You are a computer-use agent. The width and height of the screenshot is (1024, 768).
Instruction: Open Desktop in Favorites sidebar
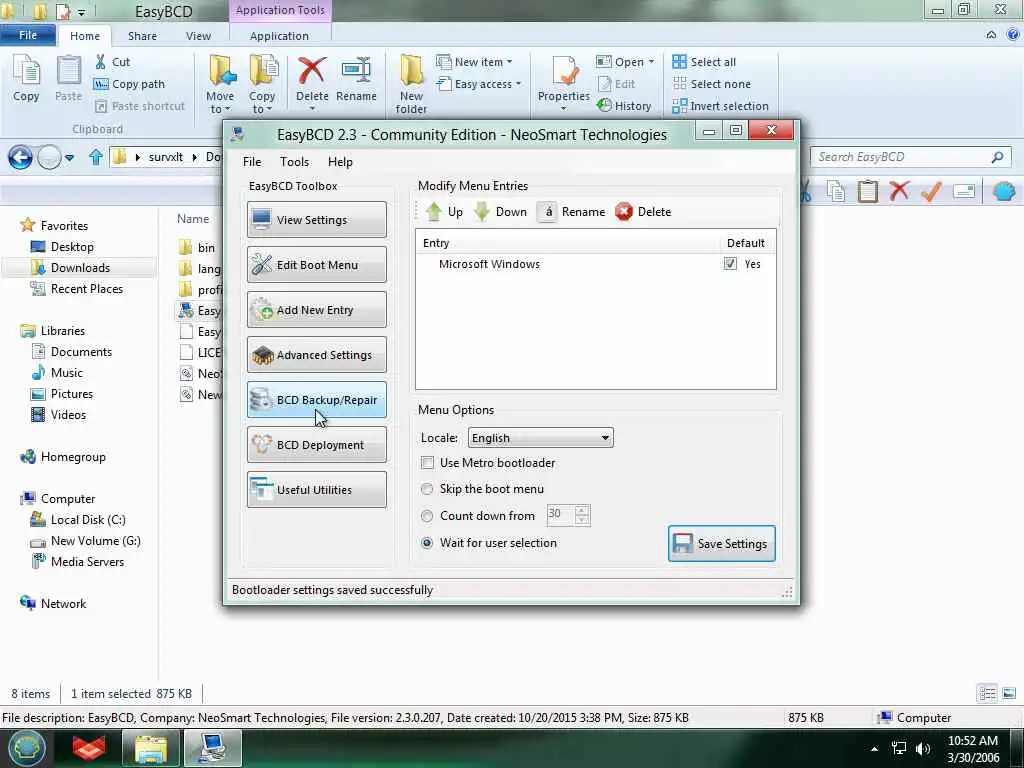pos(72,247)
